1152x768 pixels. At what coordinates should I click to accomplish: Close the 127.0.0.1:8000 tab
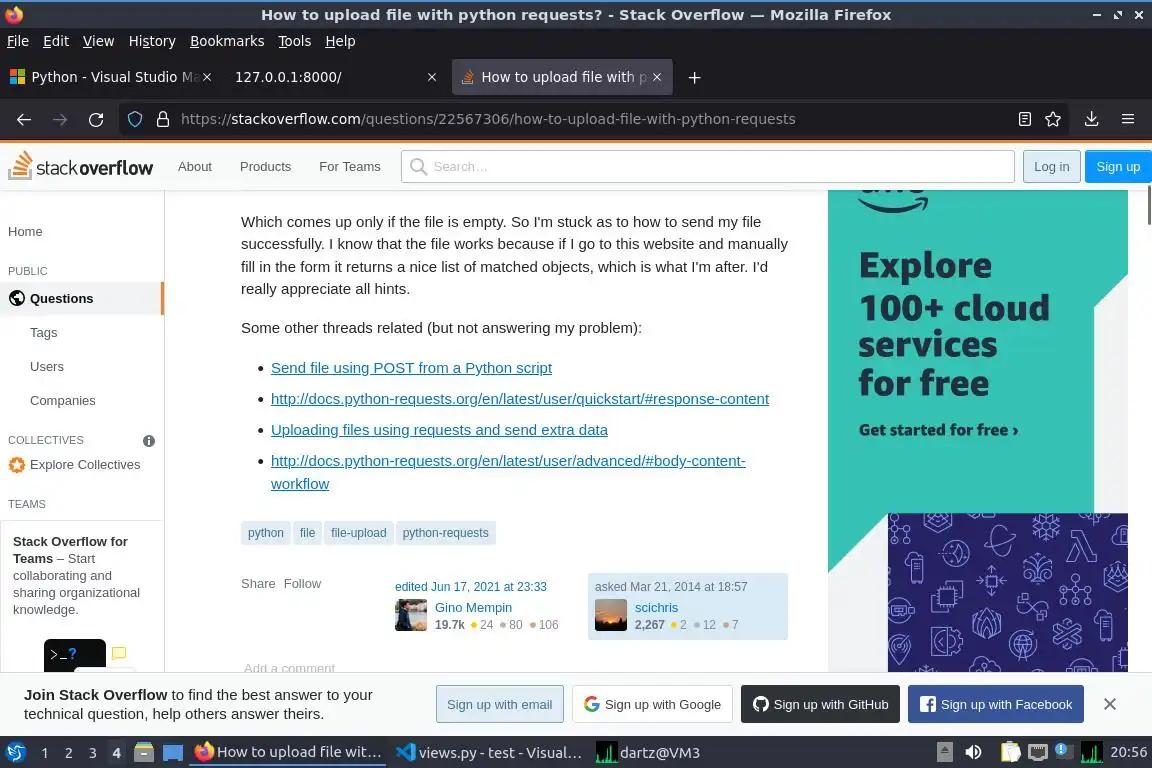pos(432,77)
